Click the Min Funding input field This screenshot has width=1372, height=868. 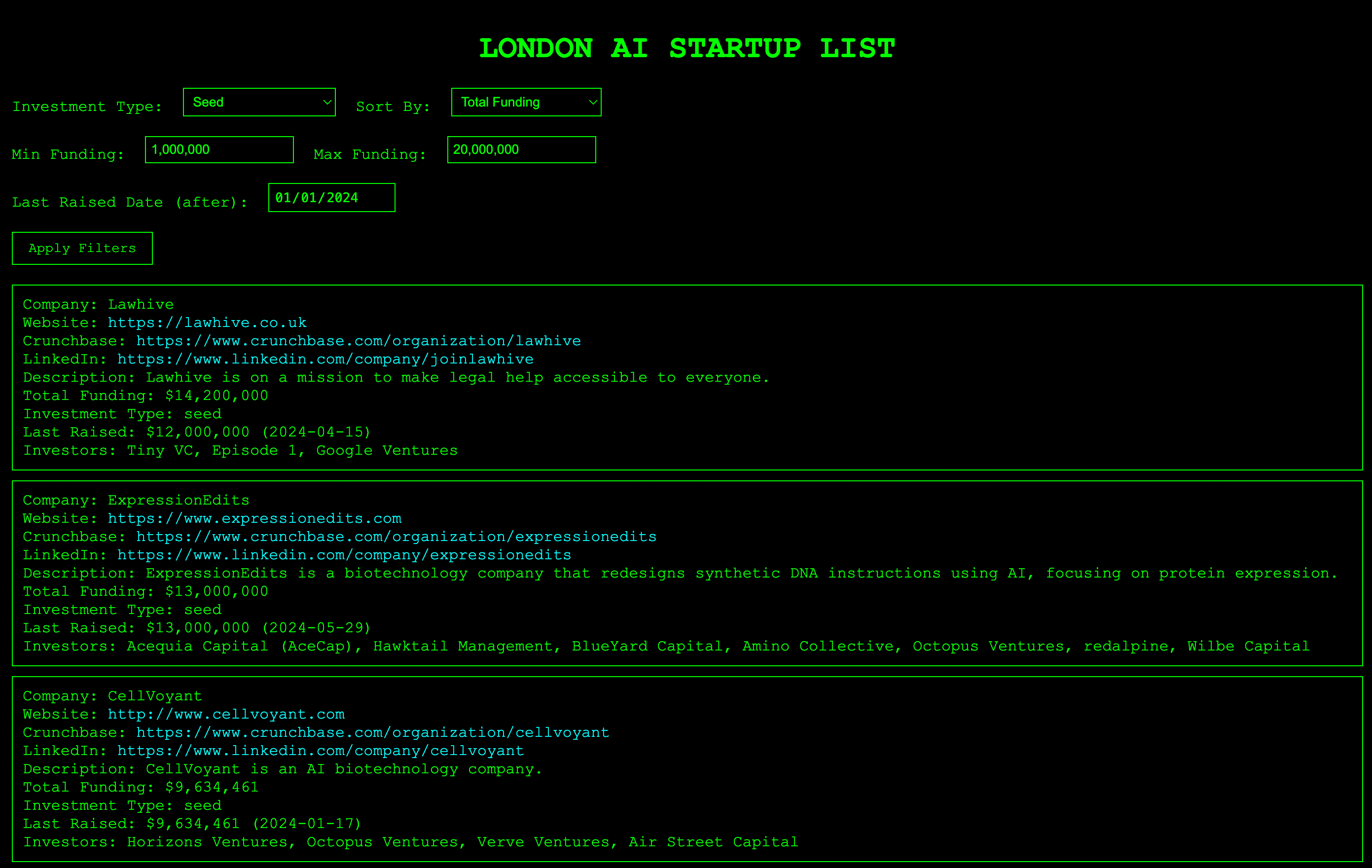pyautogui.click(x=219, y=149)
